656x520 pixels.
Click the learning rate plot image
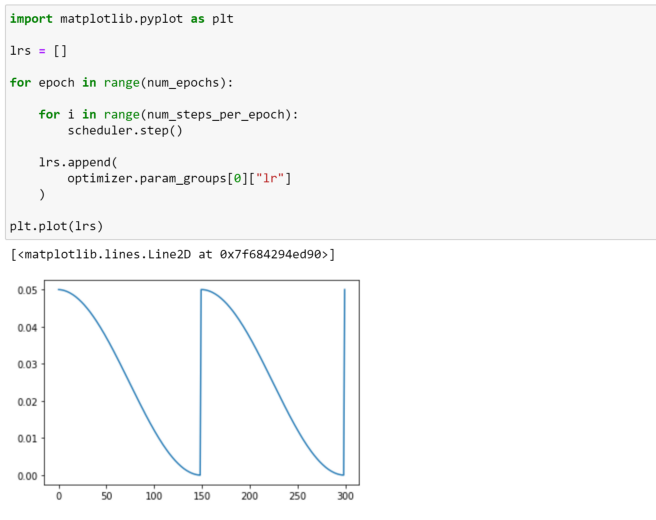pyautogui.click(x=186, y=390)
